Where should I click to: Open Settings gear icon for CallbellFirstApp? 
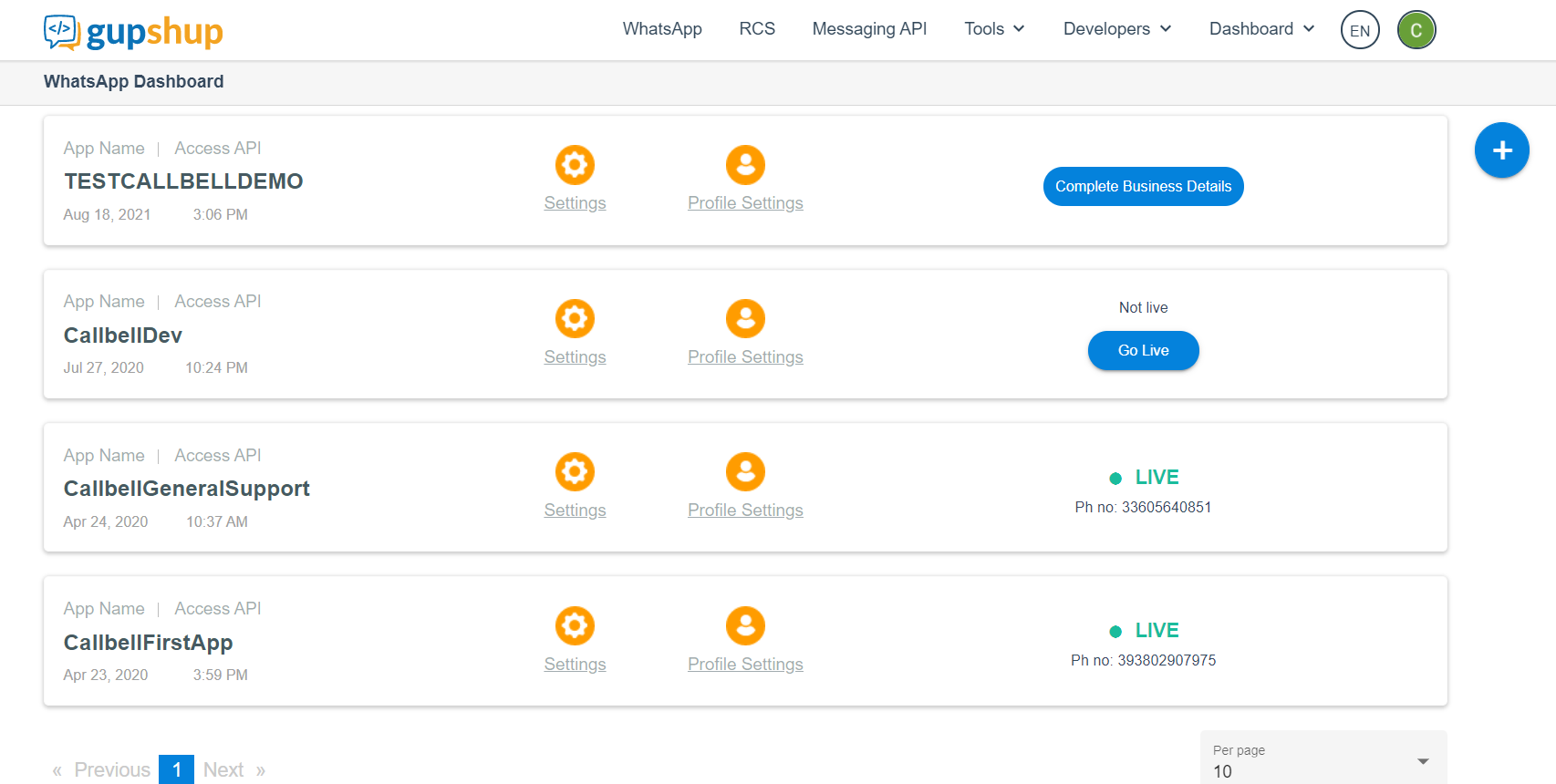[575, 625]
